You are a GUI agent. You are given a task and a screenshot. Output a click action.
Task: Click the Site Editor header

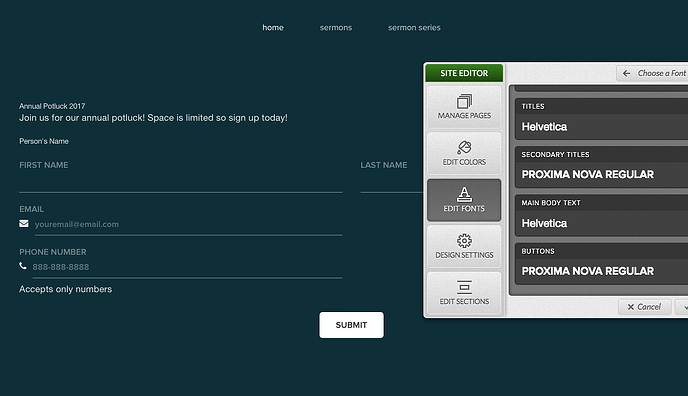[x=464, y=73]
